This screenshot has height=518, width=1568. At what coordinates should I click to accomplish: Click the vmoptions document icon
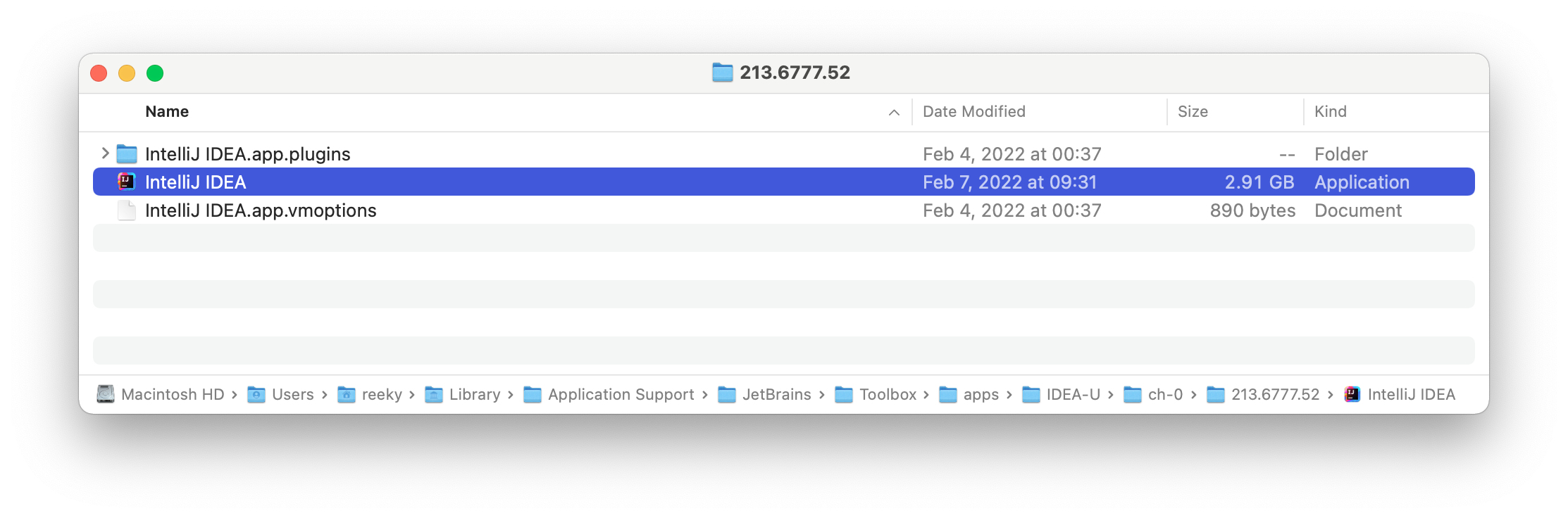tap(127, 210)
